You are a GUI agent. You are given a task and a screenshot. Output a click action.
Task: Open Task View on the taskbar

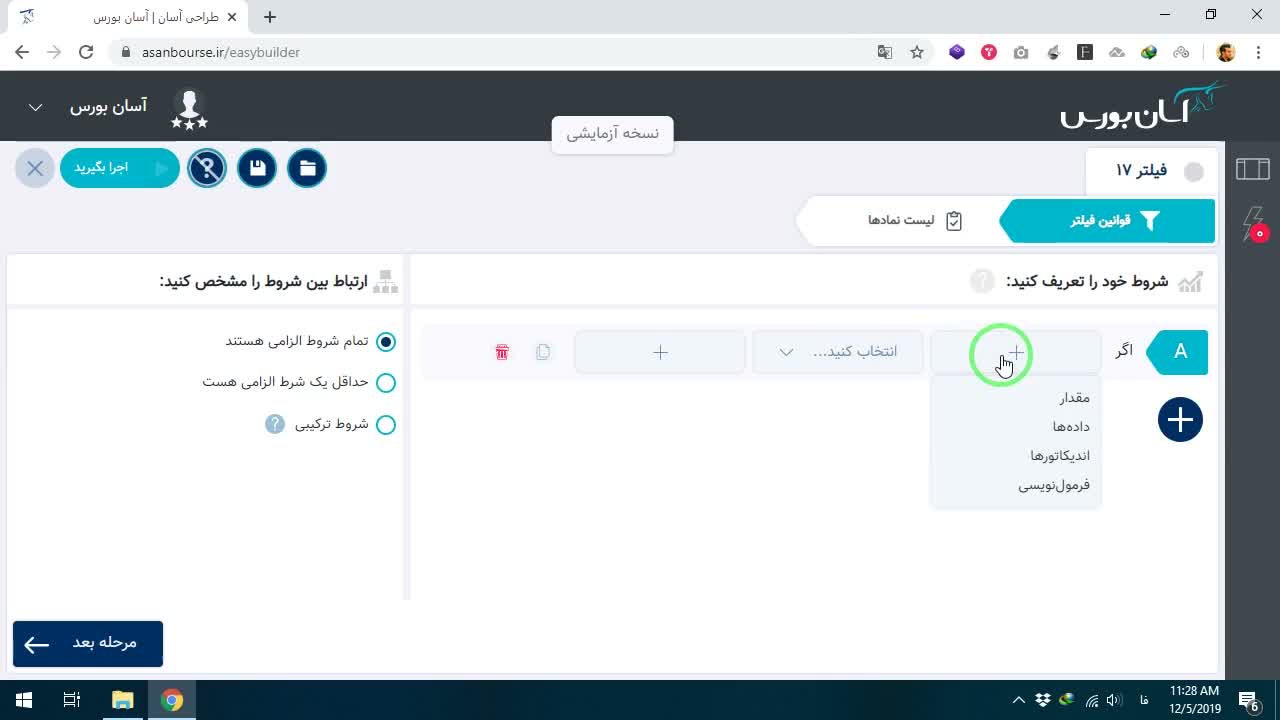(x=72, y=700)
